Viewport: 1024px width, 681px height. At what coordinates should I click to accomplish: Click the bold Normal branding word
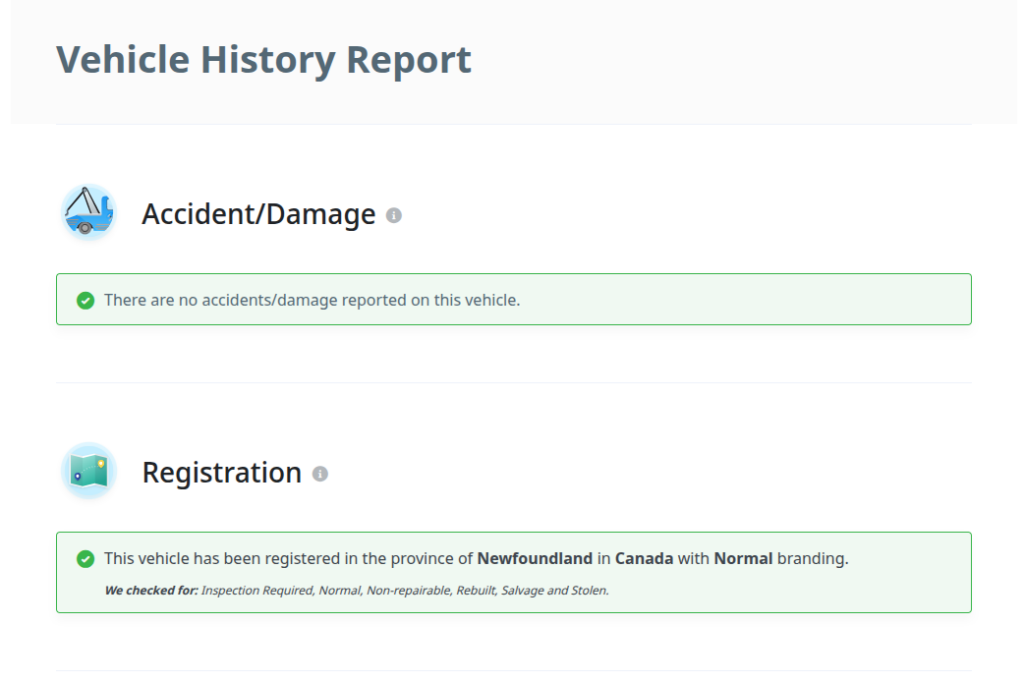743,559
